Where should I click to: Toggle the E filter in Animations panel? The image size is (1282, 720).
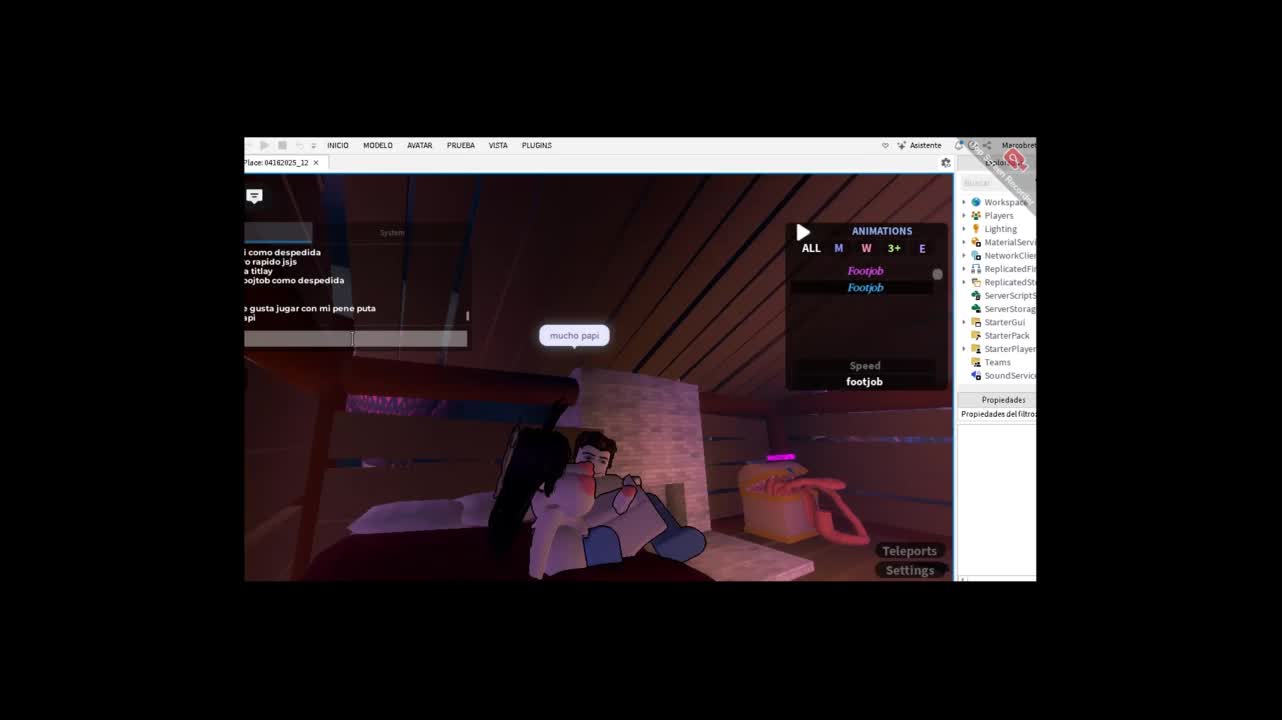pos(922,248)
